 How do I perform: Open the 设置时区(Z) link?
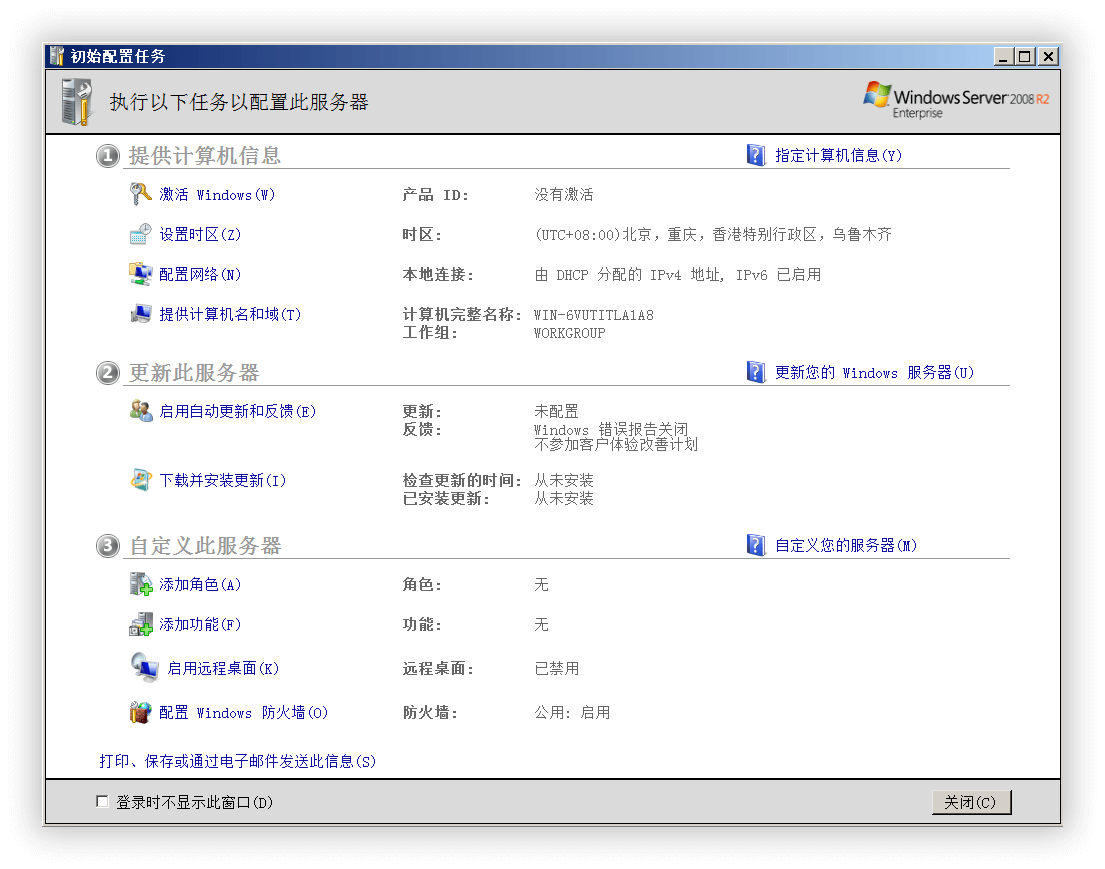(200, 235)
